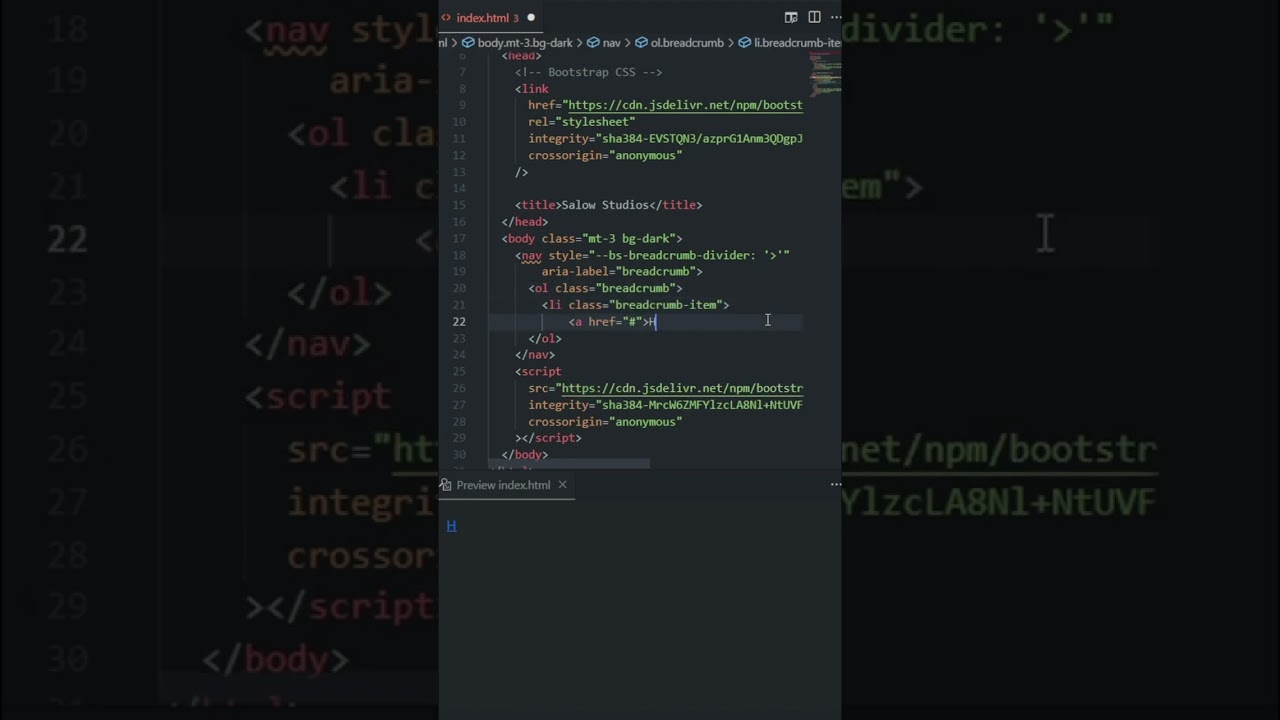1280x720 pixels.
Task: Open editor More Actions menu
Action: tap(835, 17)
